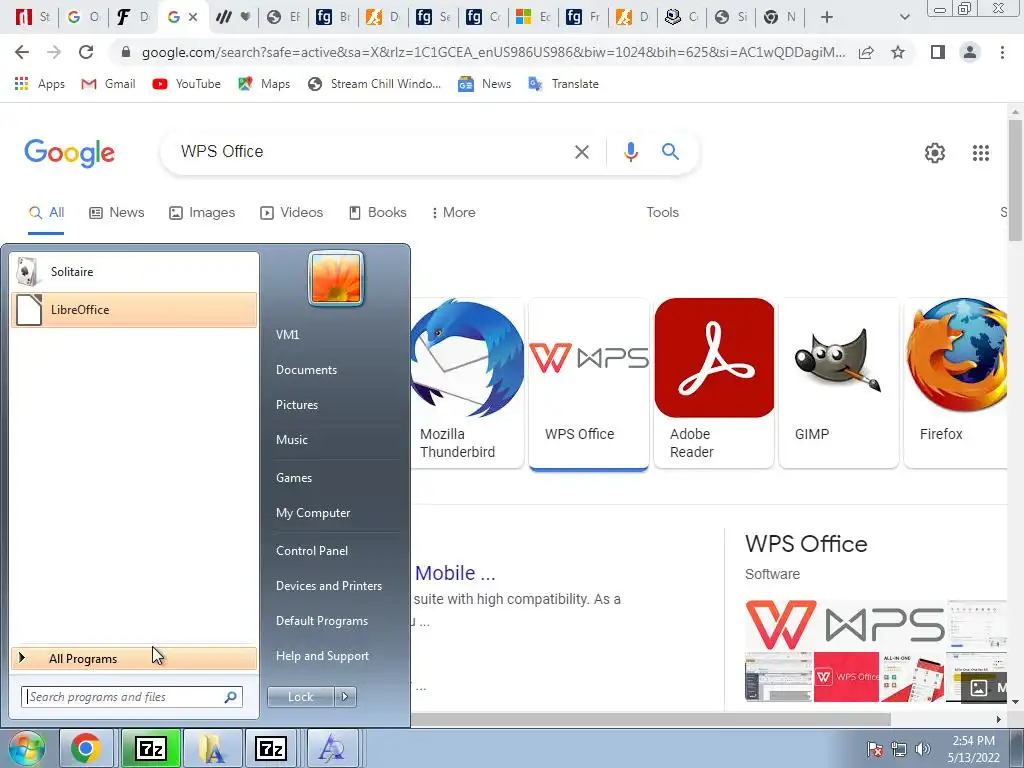Open the green 7z taskbar item
1024x768 pixels.
point(151,748)
